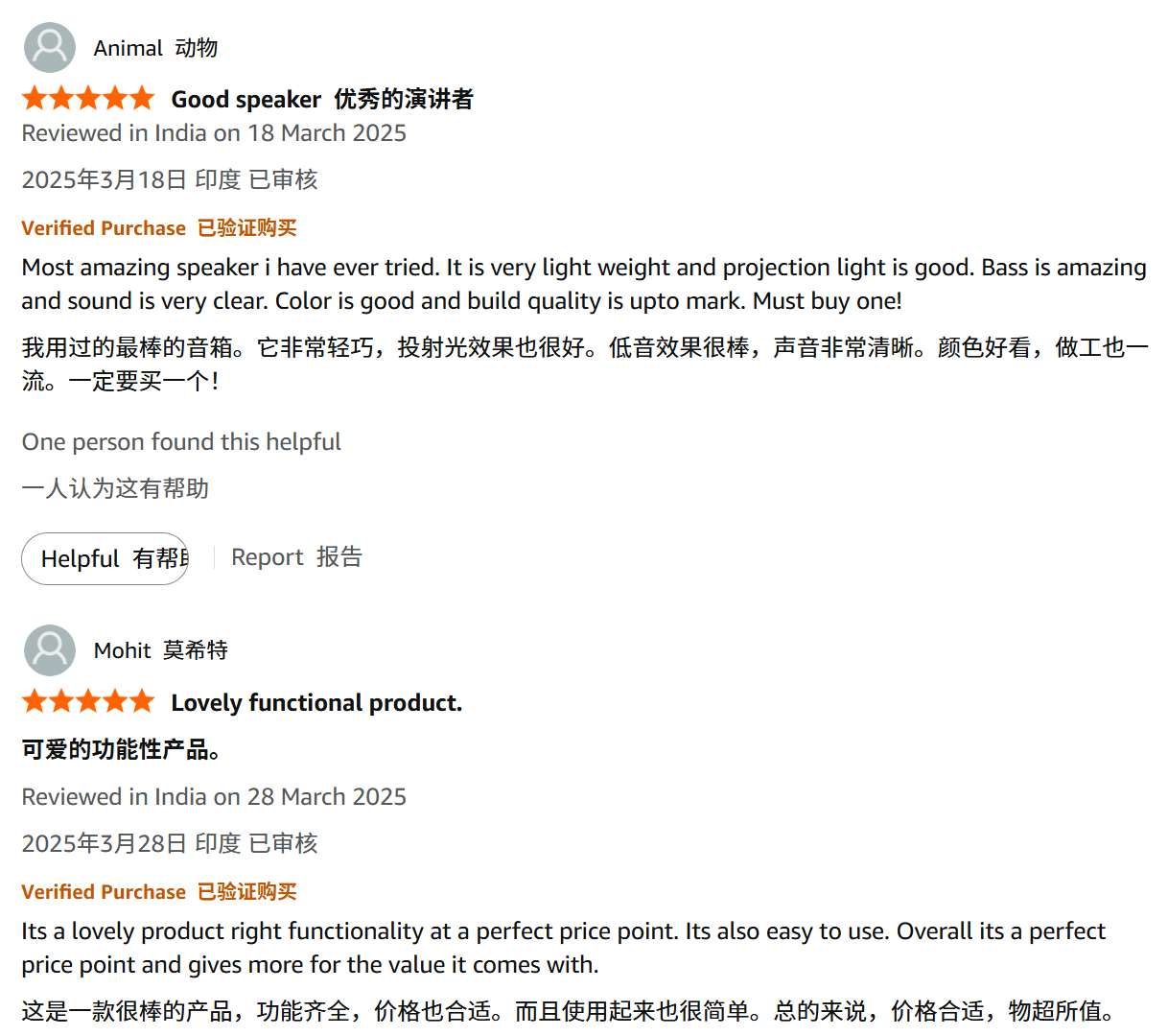Click "Reviewed in India on 18 March 2025"
Image resolution: width=1168 pixels, height=1036 pixels.
point(214,133)
